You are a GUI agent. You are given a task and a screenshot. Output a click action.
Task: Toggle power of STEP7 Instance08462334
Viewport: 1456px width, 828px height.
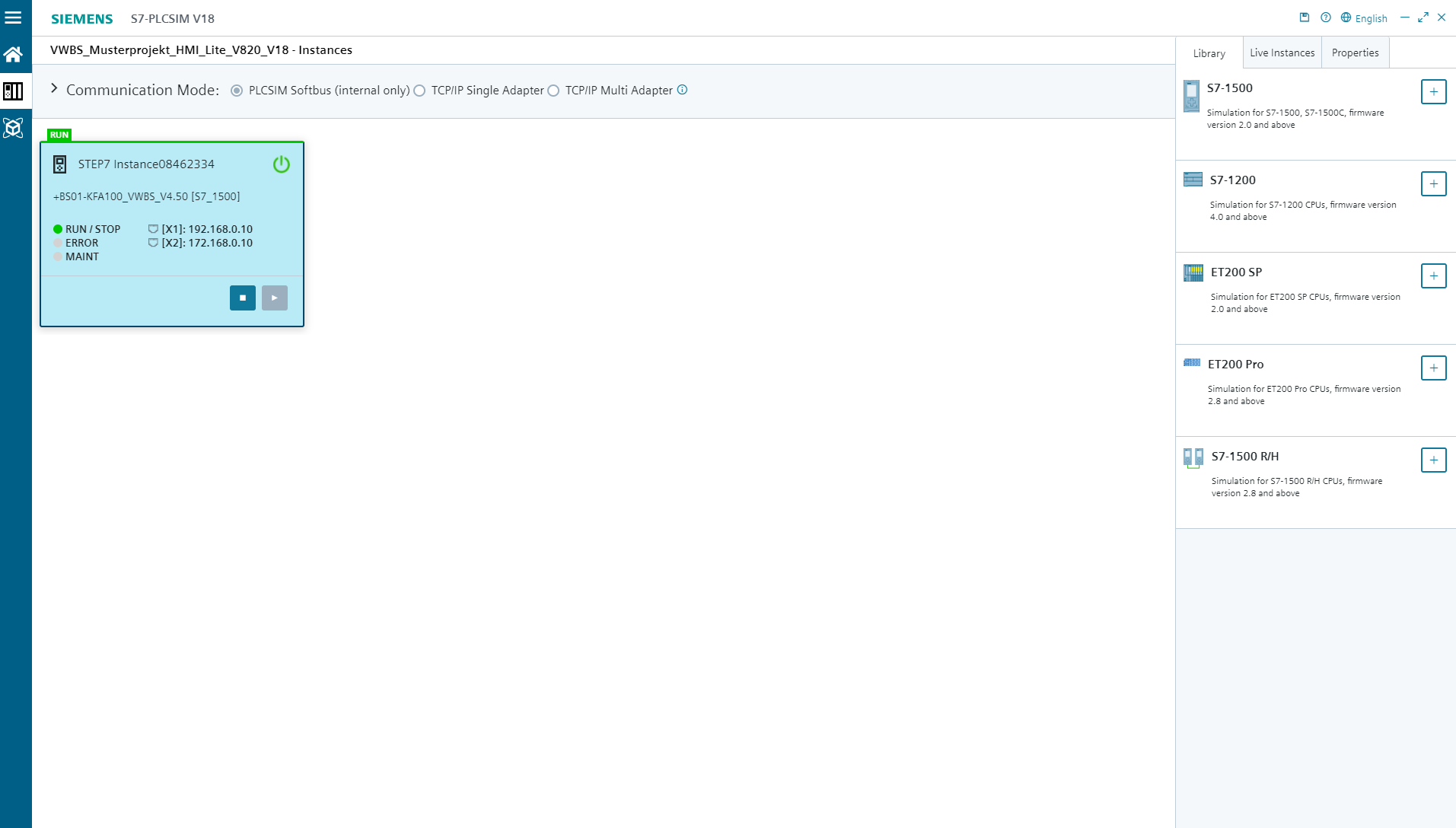pos(282,164)
